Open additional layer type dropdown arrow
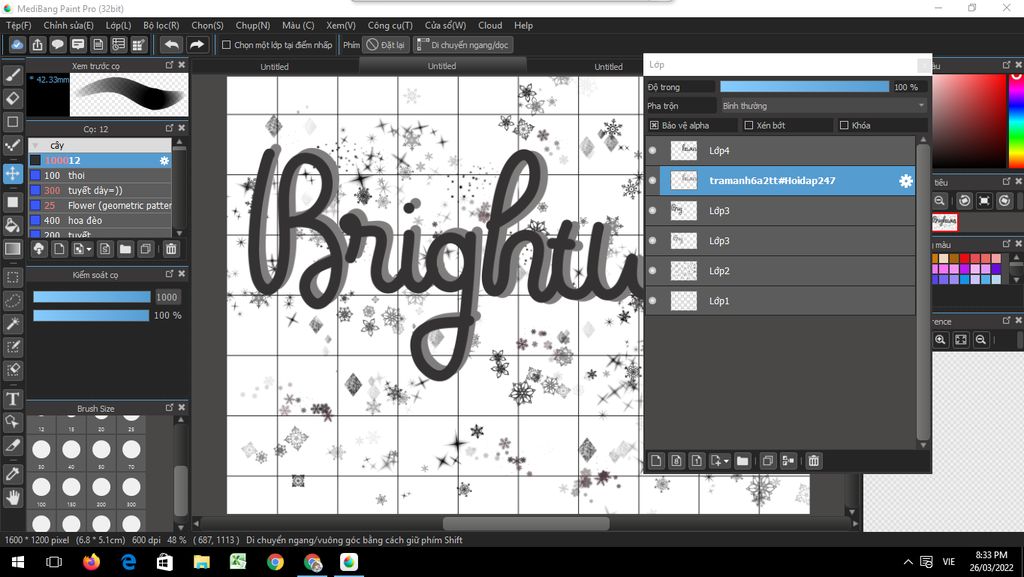This screenshot has width=1024, height=577. (726, 461)
